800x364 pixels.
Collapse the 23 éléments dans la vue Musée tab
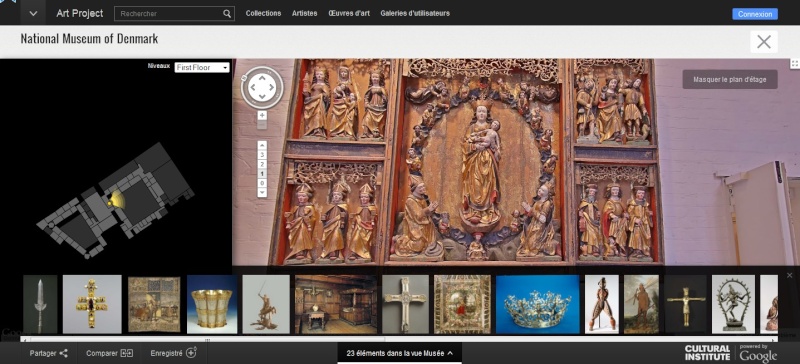tap(399, 353)
